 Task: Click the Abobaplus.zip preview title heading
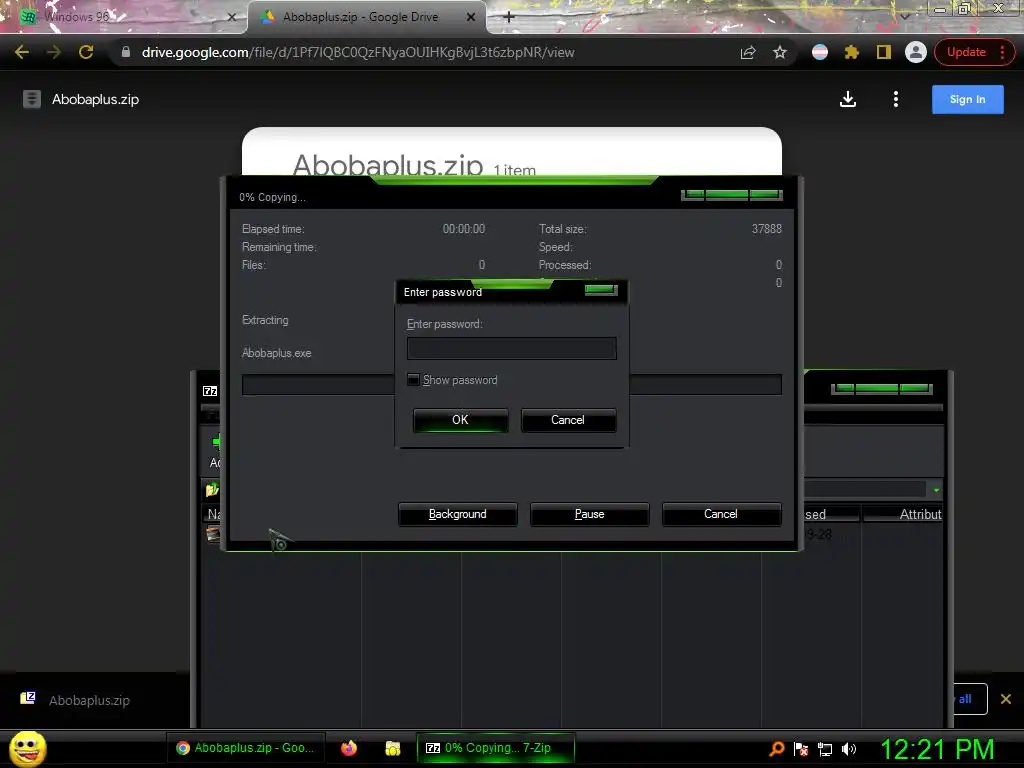(388, 164)
